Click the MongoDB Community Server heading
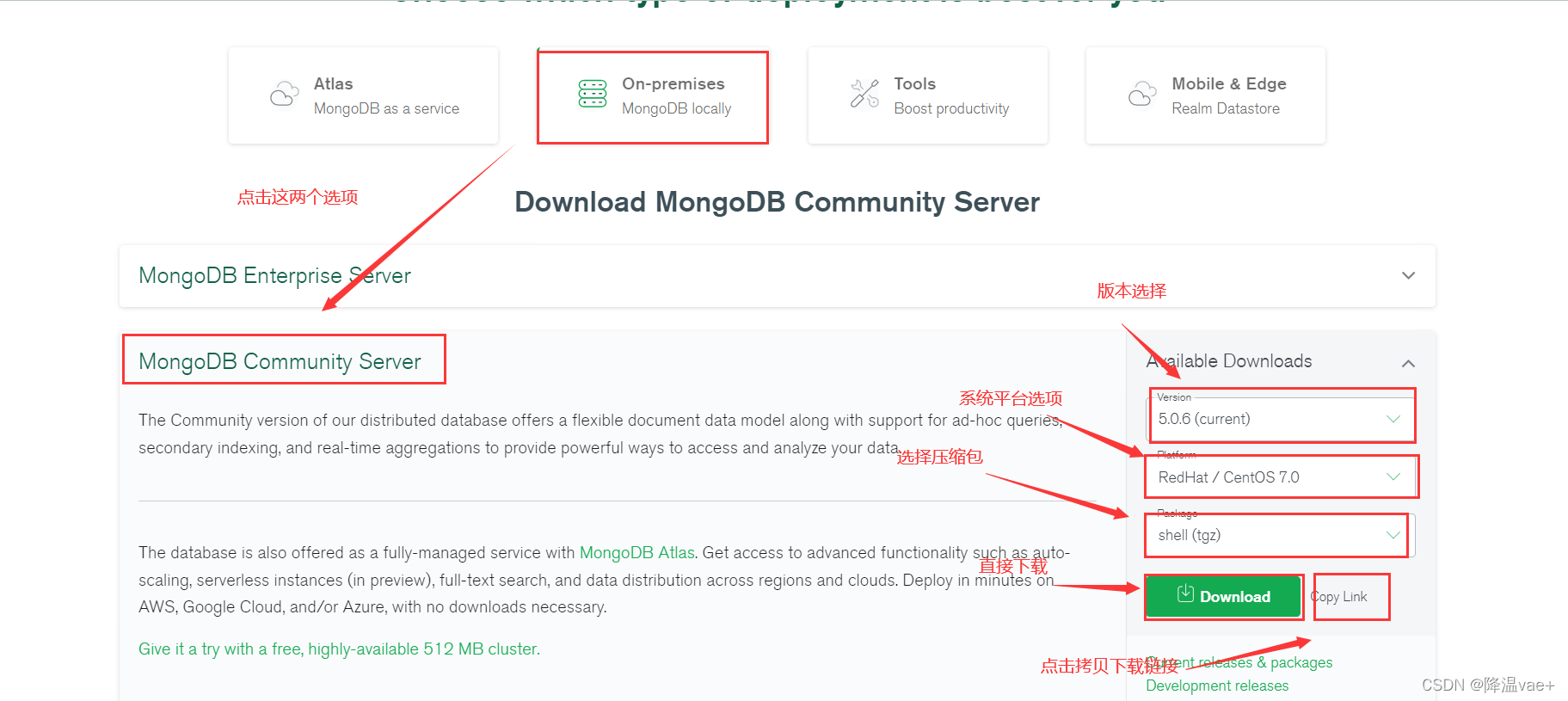The image size is (1568, 701). [280, 361]
